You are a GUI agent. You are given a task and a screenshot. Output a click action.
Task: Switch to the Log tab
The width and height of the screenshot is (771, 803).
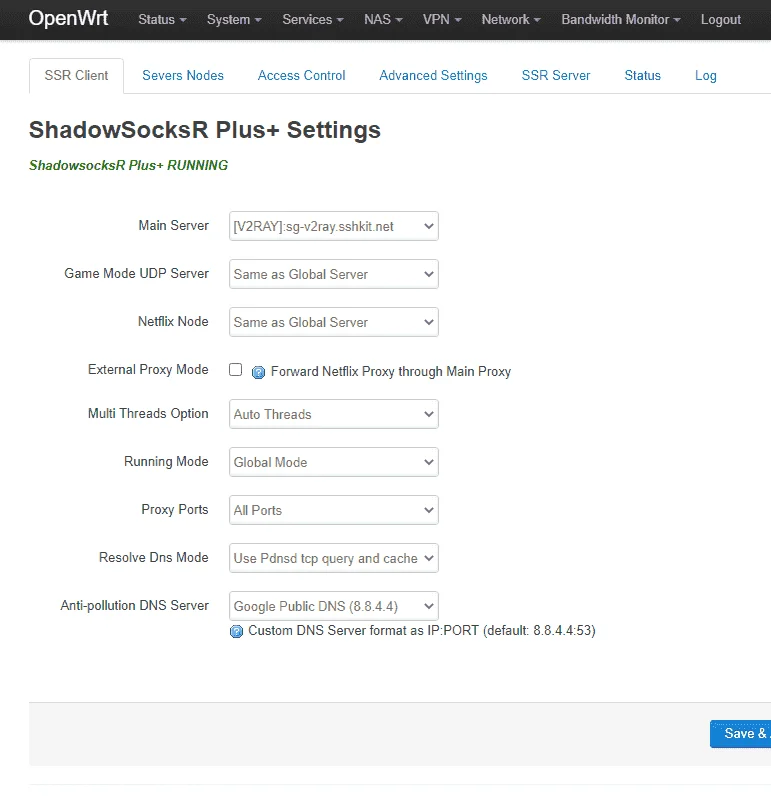[x=705, y=76]
